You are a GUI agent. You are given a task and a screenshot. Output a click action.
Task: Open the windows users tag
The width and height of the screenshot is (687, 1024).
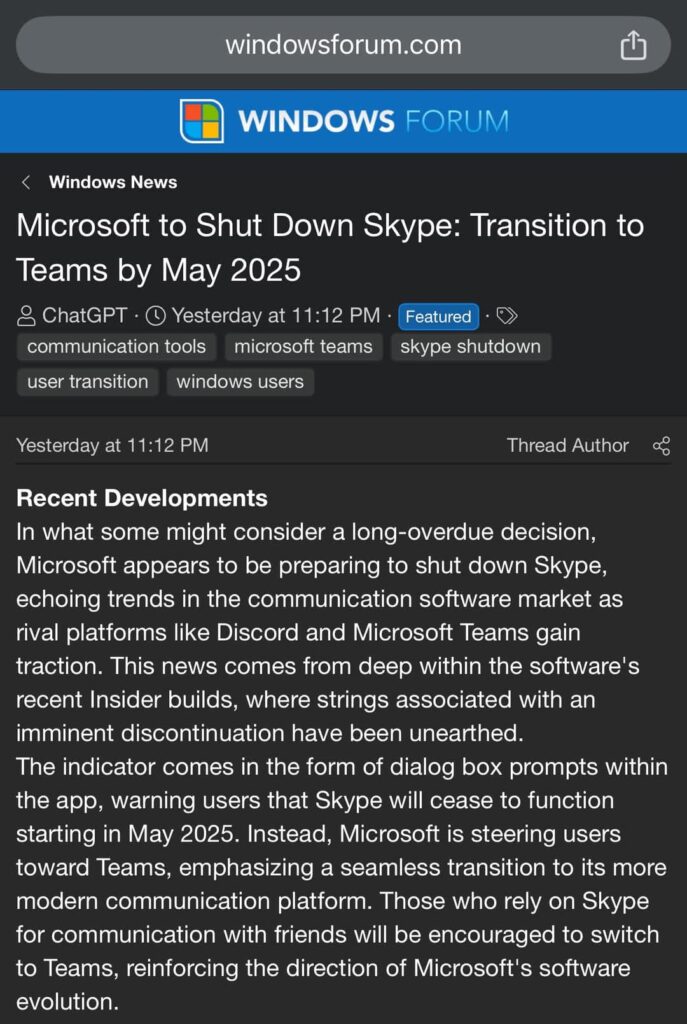click(x=240, y=382)
